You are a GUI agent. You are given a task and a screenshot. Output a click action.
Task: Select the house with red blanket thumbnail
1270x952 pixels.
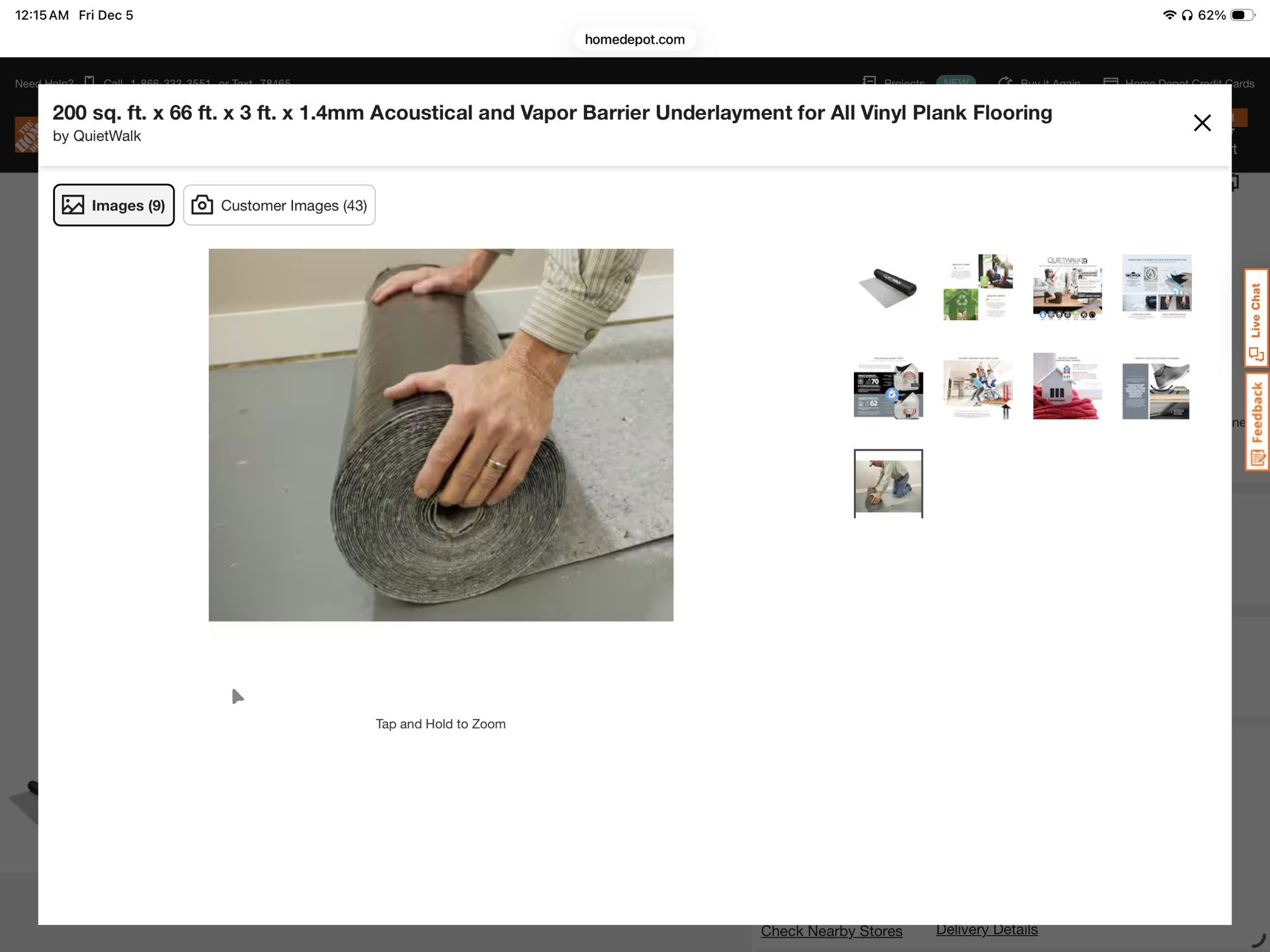[1067, 386]
